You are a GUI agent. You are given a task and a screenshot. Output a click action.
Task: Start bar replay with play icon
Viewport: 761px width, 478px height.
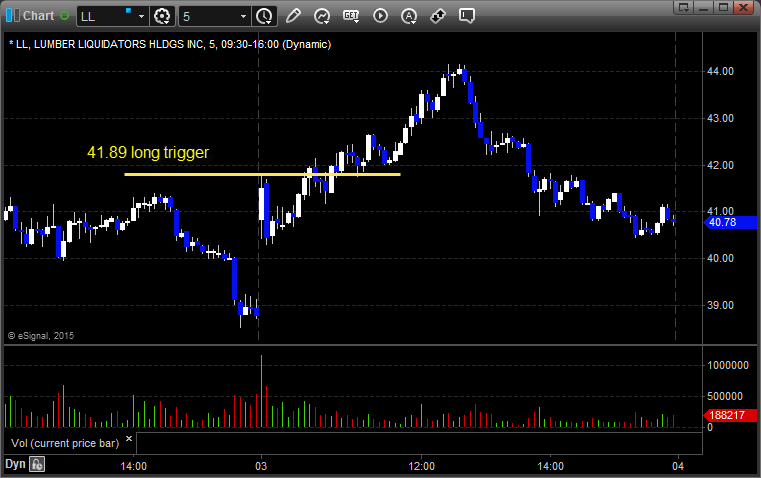(380, 16)
